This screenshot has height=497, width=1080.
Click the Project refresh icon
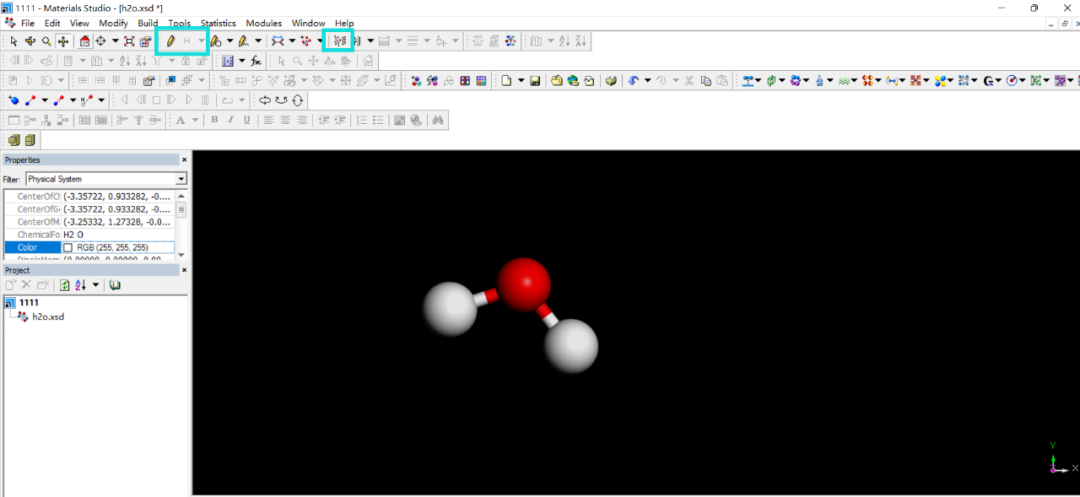(64, 284)
